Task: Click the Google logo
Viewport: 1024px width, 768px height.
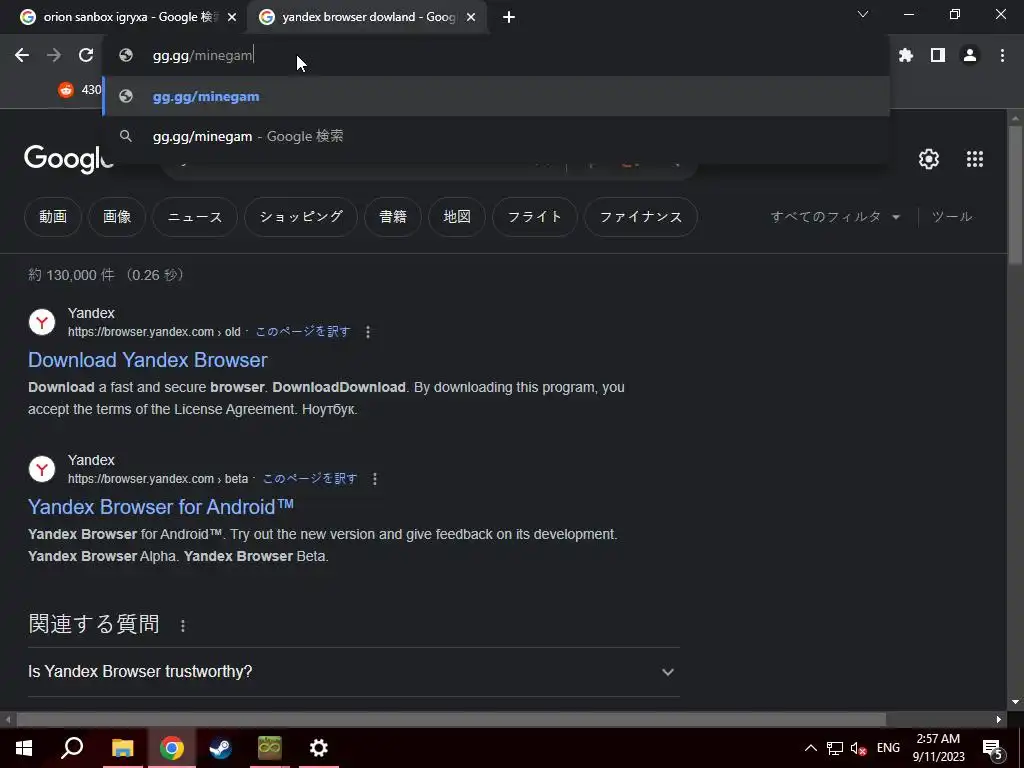Action: pyautogui.click(x=69, y=159)
